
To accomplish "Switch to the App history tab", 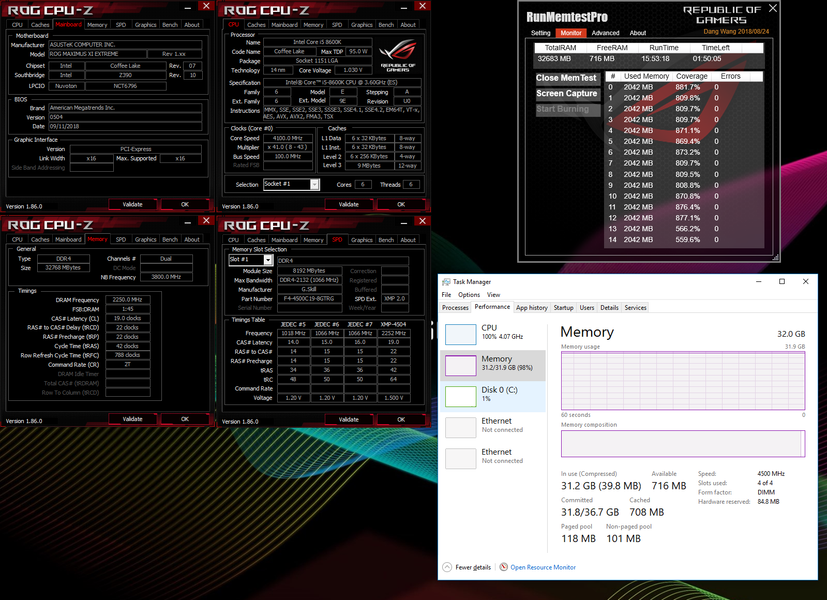I will coord(532,307).
